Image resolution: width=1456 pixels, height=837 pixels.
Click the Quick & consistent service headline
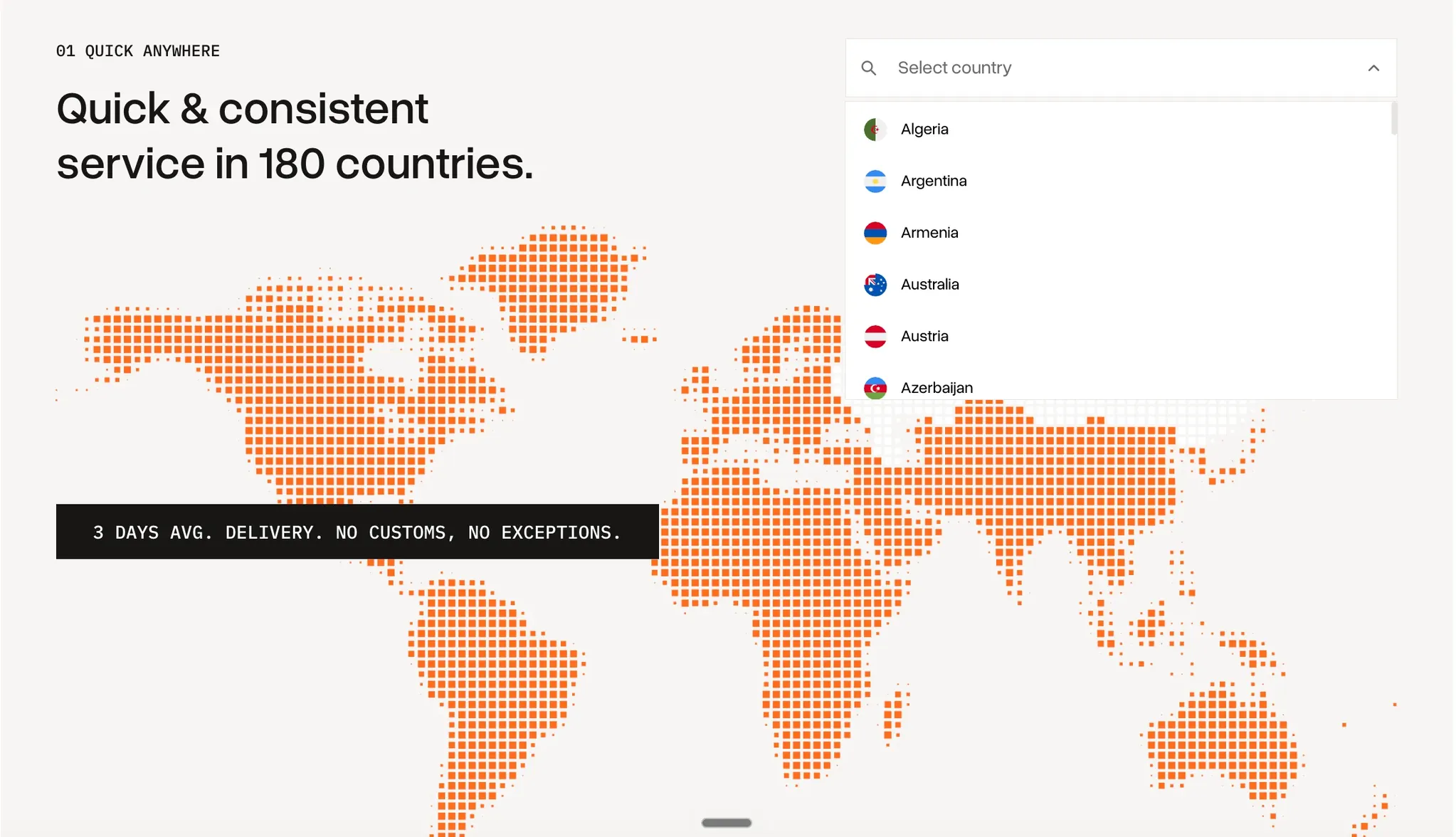point(295,136)
